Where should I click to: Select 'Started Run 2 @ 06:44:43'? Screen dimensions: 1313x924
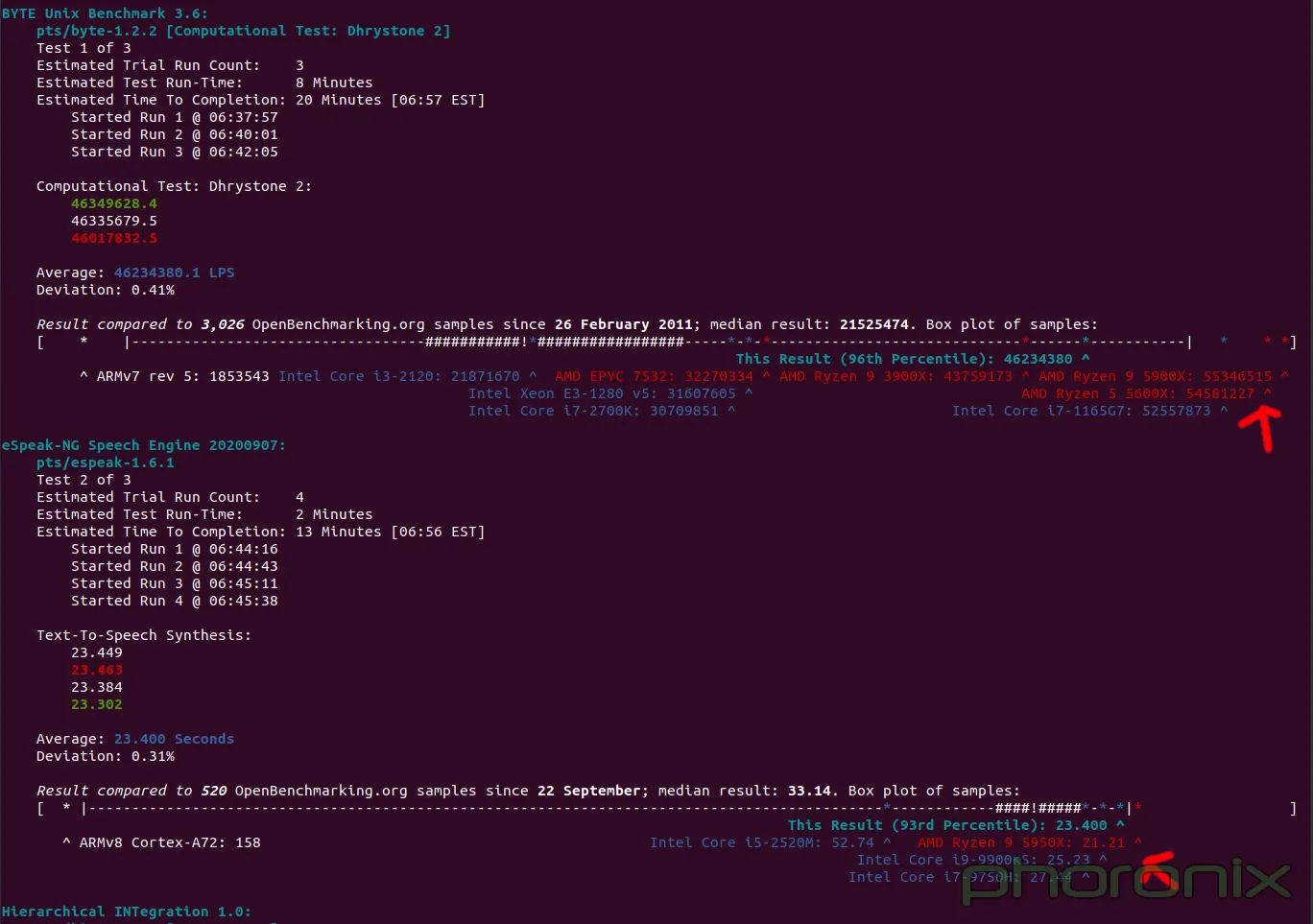click(175, 566)
